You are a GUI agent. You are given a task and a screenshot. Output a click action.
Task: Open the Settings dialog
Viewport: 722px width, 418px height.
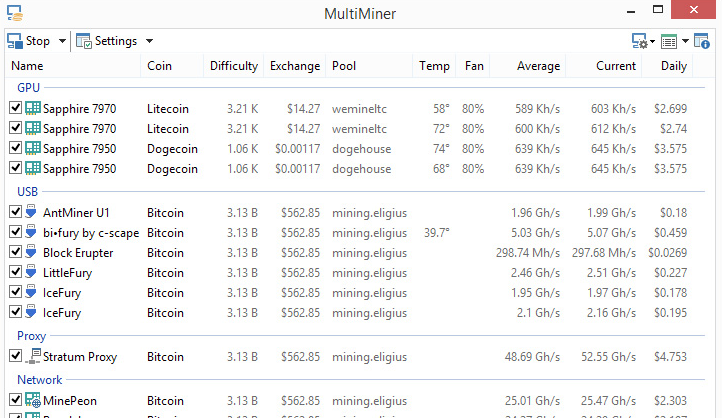(x=106, y=41)
